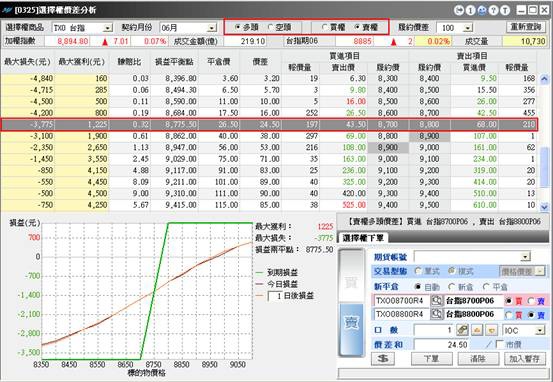The width and height of the screenshot is (553, 382).
Task: Open symbol lookup for TXO08700R4
Action: (437, 301)
